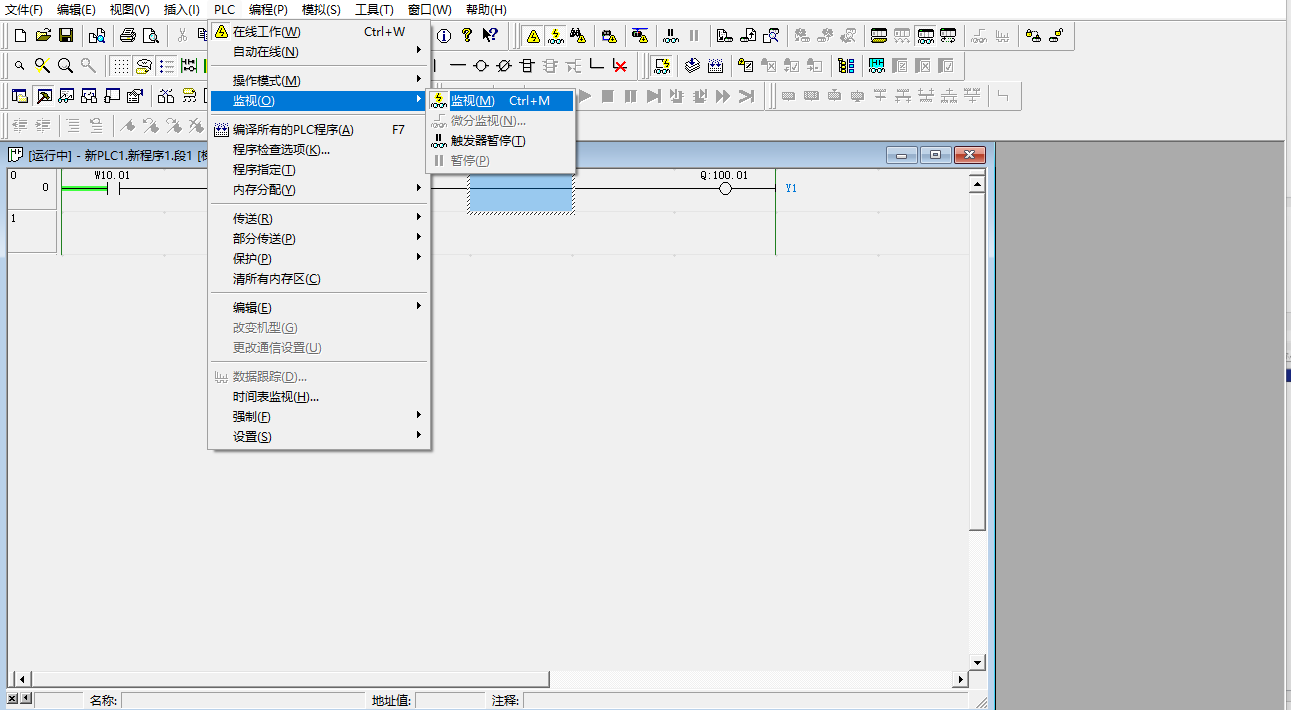The width and height of the screenshot is (1291, 710).
Task: Toggle the grid display toolbar button
Action: pos(120,66)
